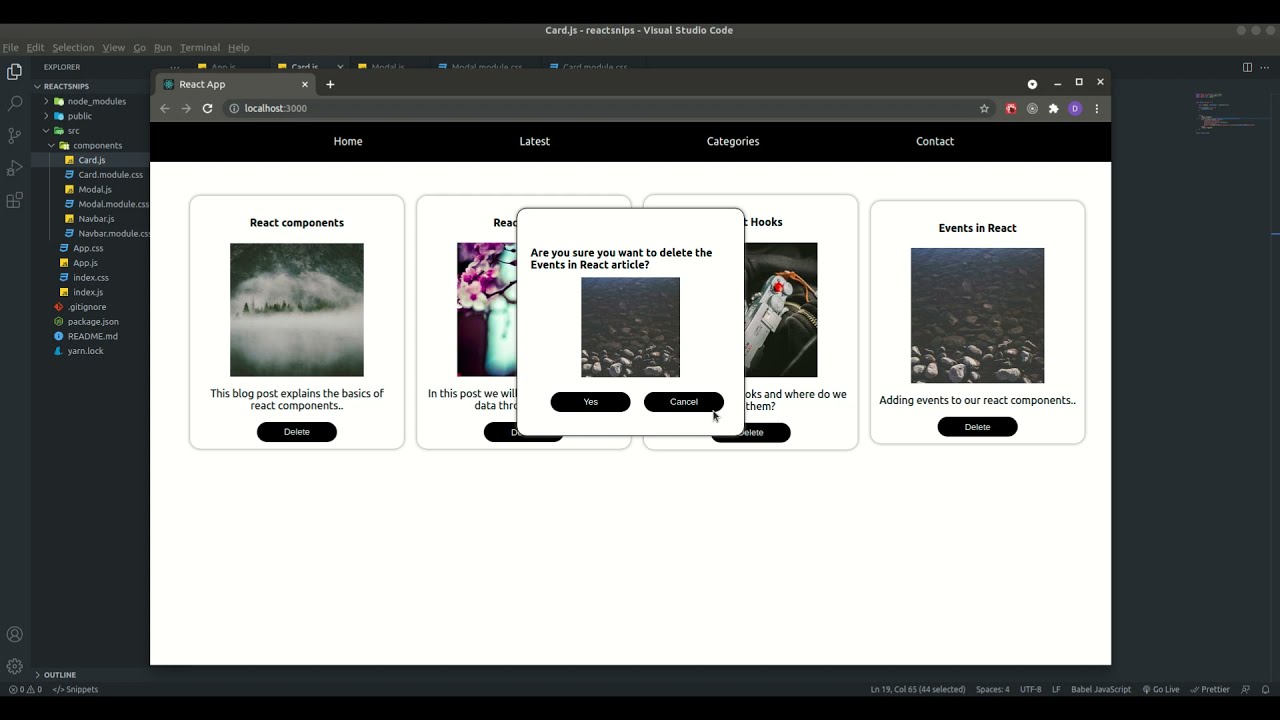This screenshot has height=720, width=1280.
Task: Change Spaces: 4 indentation setting
Action: pyautogui.click(x=993, y=689)
